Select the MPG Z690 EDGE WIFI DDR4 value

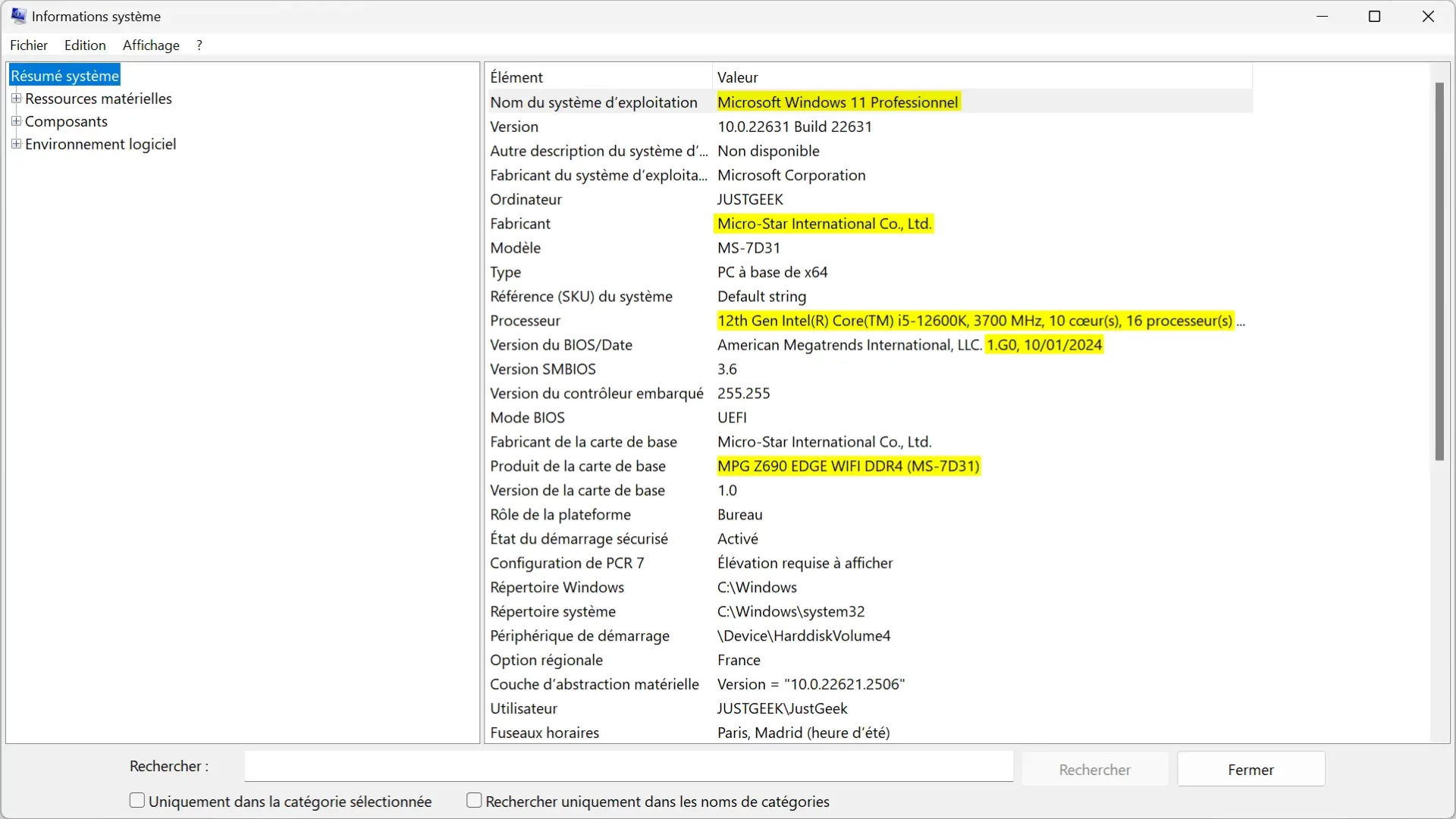(x=849, y=466)
